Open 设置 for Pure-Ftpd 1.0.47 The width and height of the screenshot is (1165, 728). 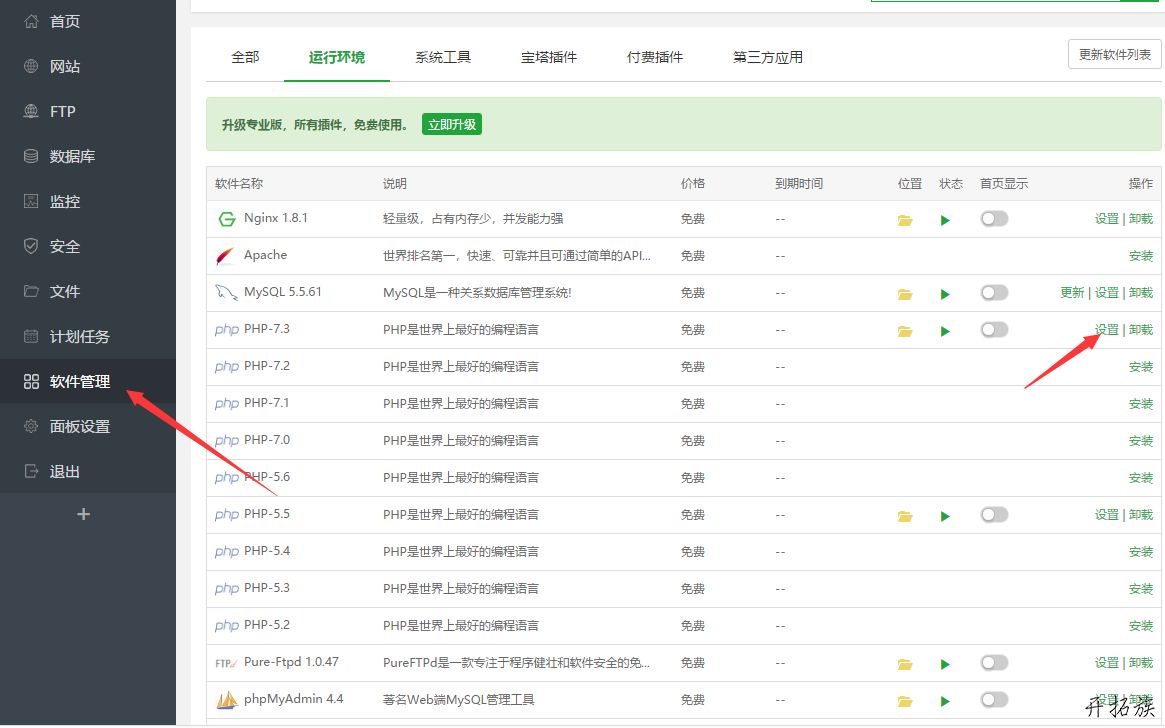coord(1106,663)
